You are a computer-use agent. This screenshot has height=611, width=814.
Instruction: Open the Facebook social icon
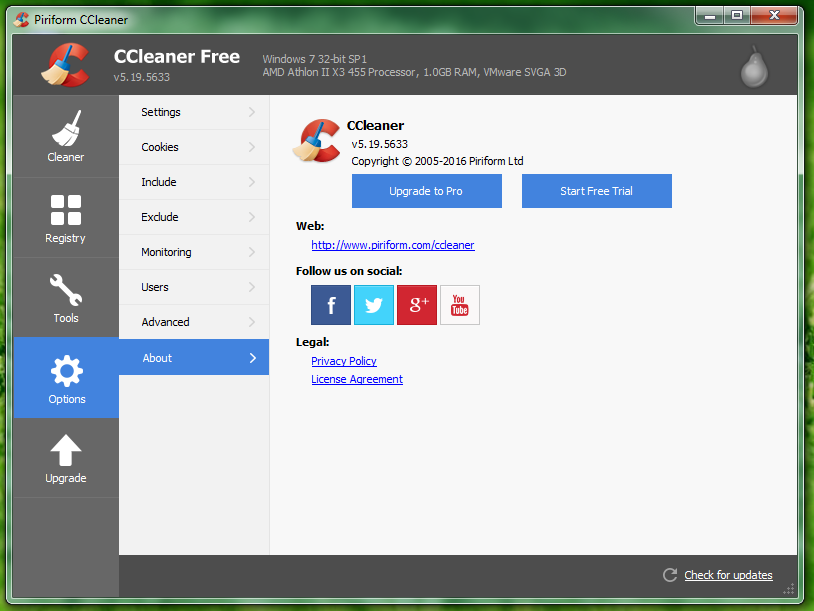[331, 305]
